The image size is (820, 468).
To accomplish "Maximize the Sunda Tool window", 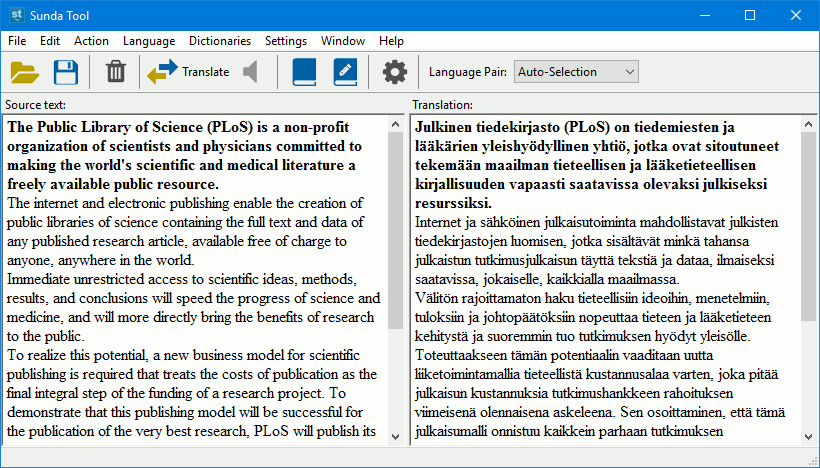I will 750,15.
